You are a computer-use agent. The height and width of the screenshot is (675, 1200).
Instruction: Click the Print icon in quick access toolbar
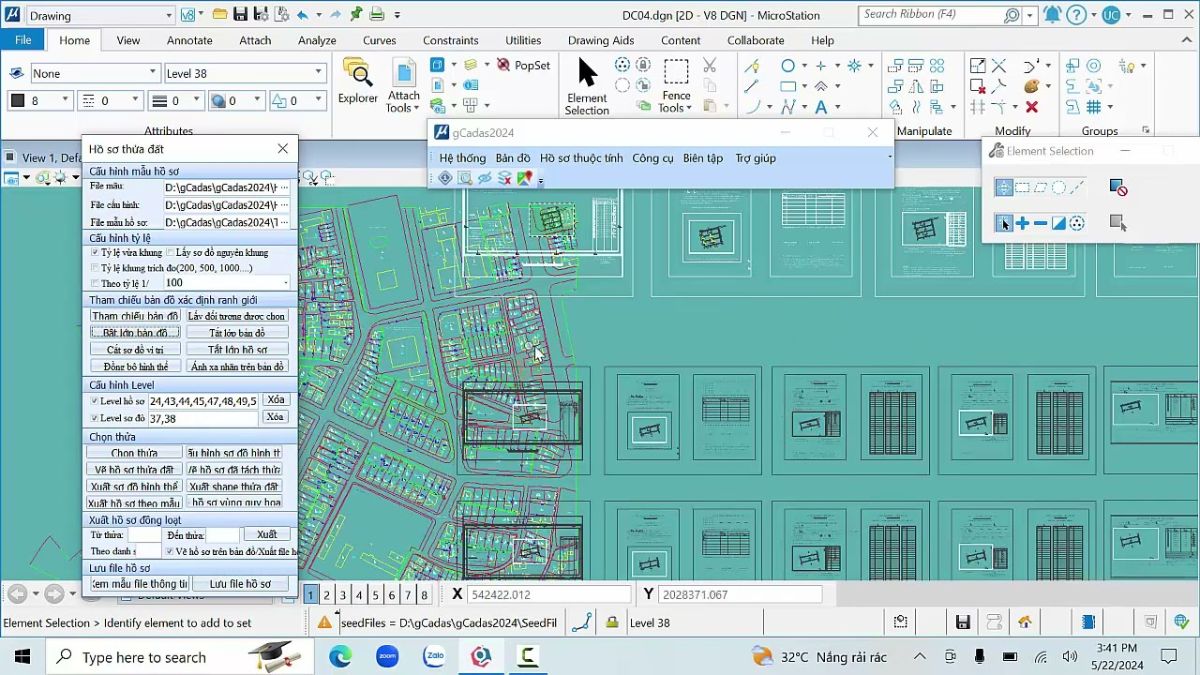377,15
